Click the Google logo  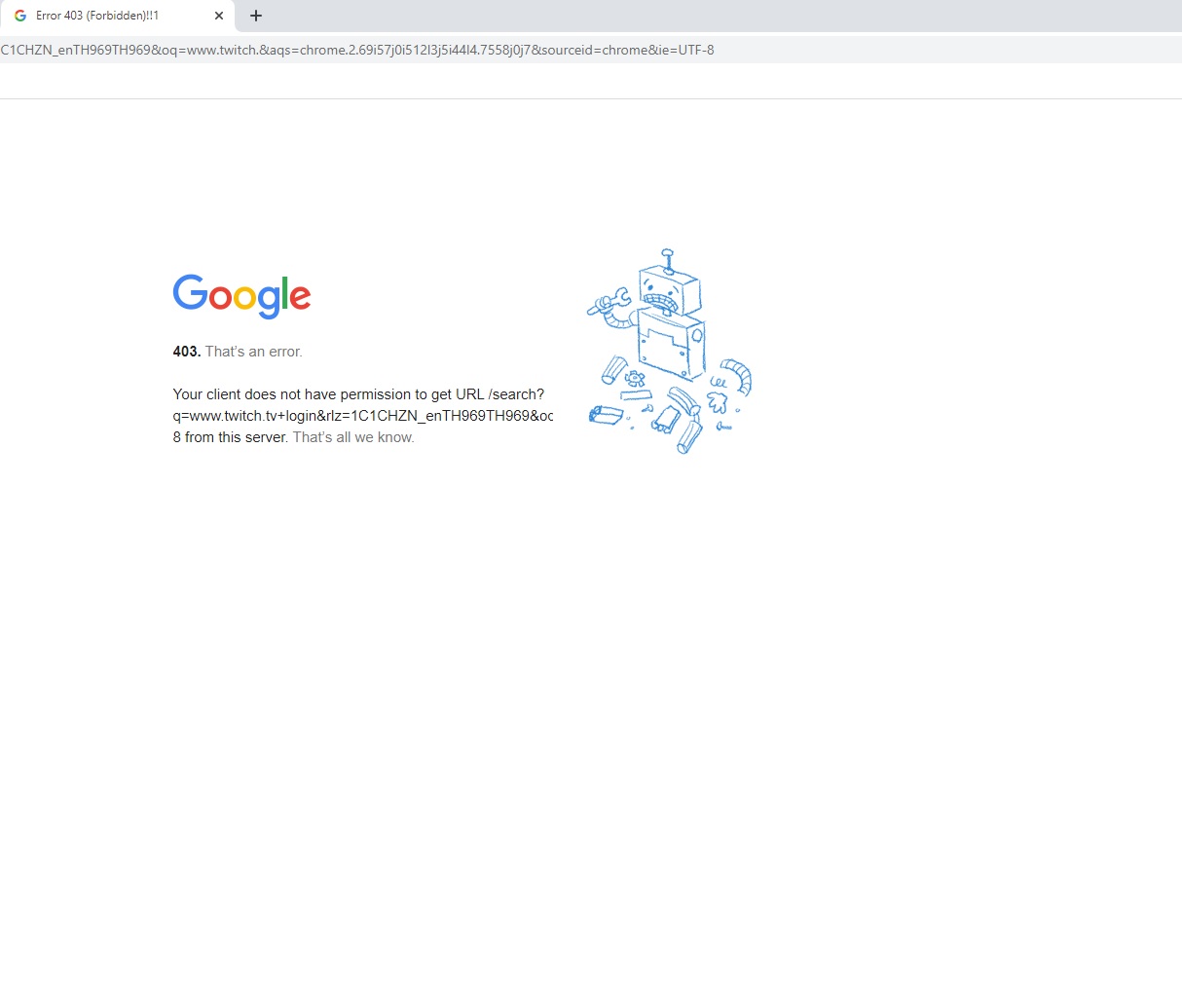(x=241, y=296)
